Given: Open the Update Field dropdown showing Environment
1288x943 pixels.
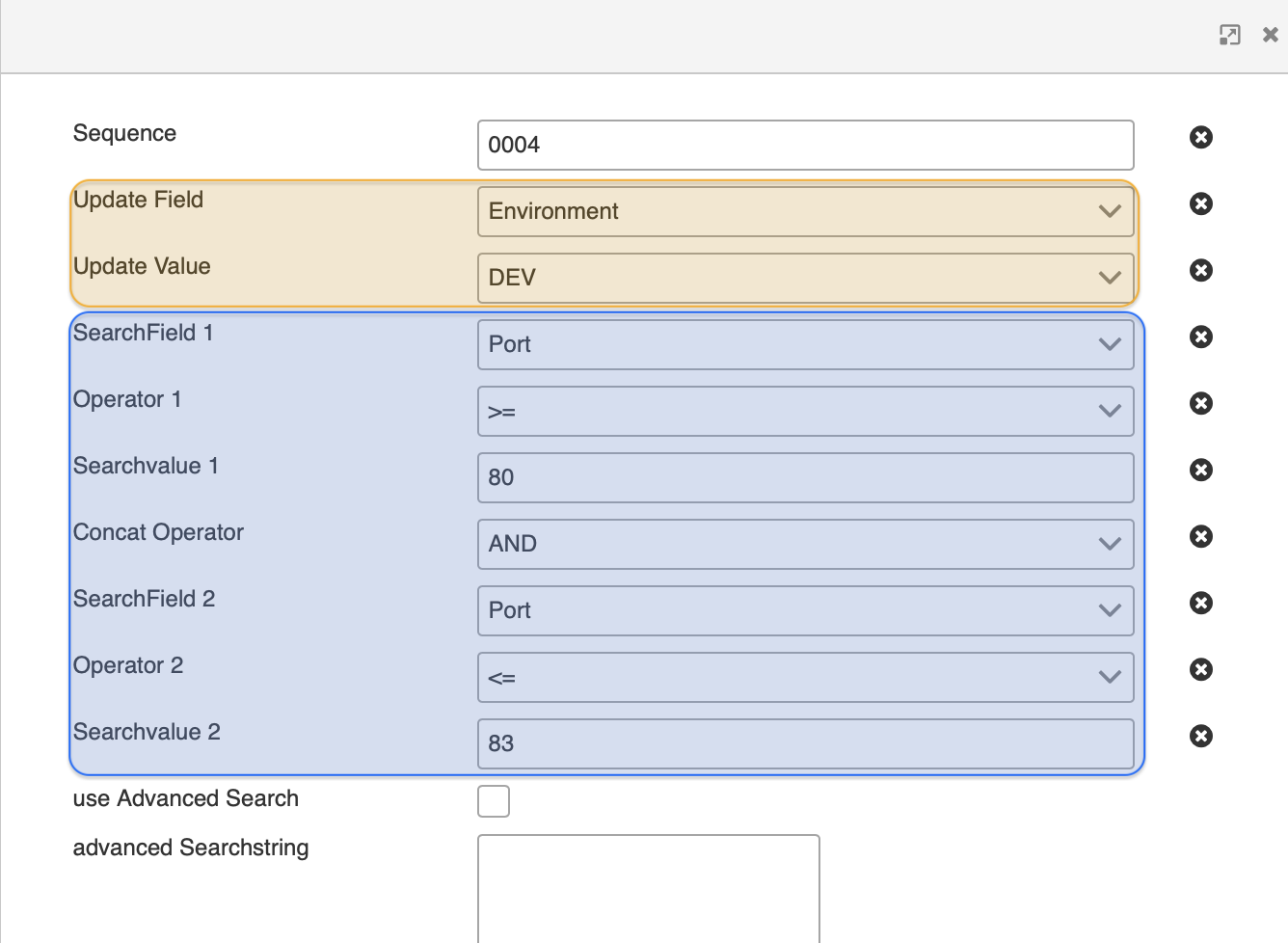Looking at the screenshot, I should 805,211.
